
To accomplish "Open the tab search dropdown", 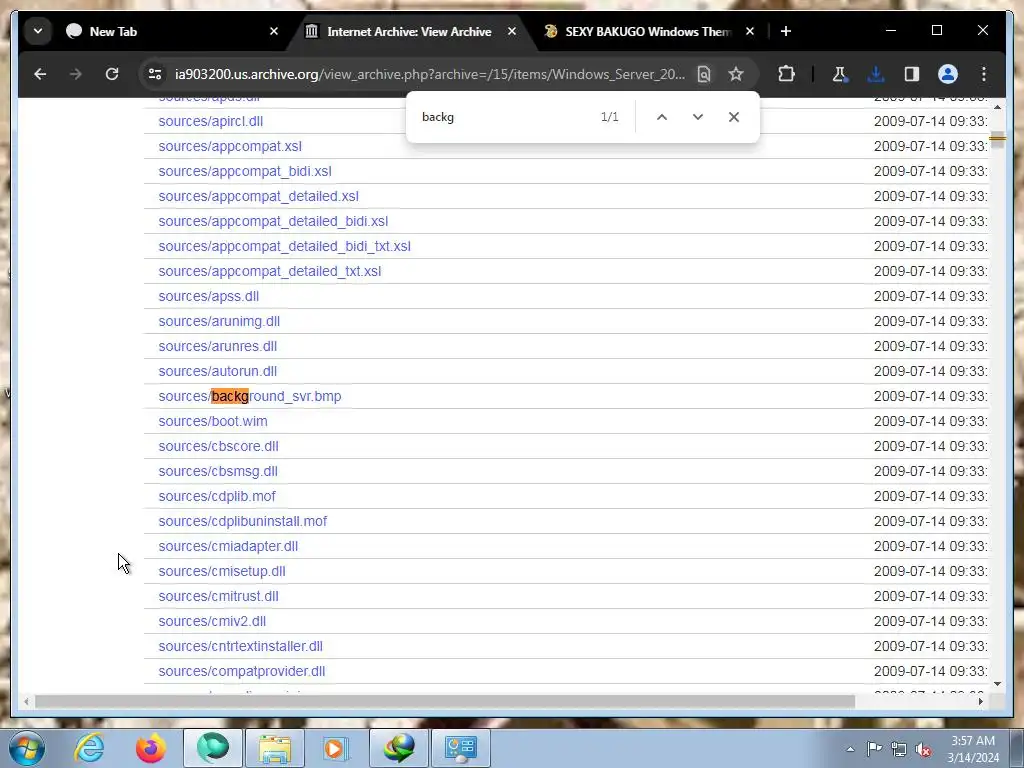I will pos(38,31).
